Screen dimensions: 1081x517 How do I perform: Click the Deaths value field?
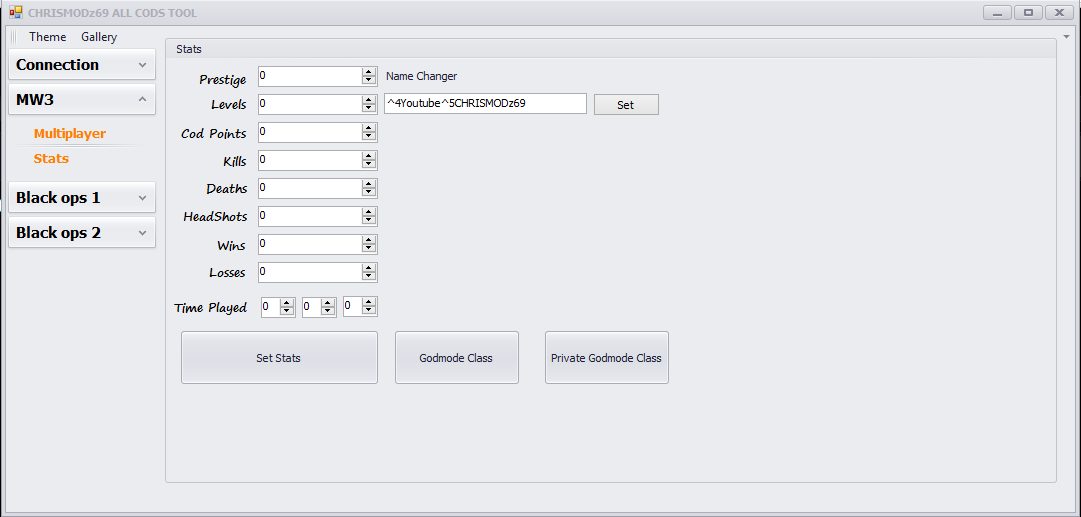(310, 188)
